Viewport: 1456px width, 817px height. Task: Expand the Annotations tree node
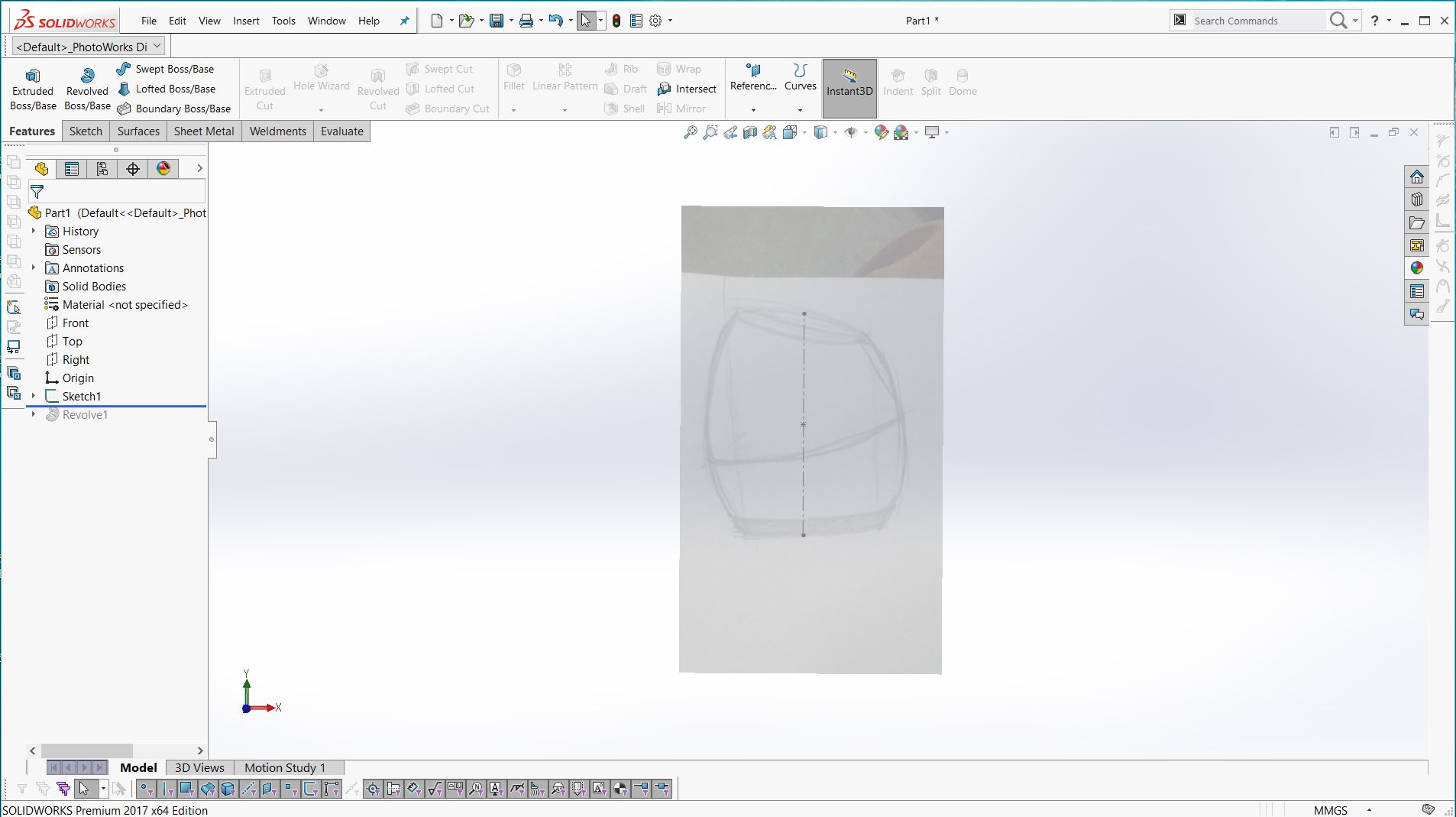pyautogui.click(x=34, y=267)
